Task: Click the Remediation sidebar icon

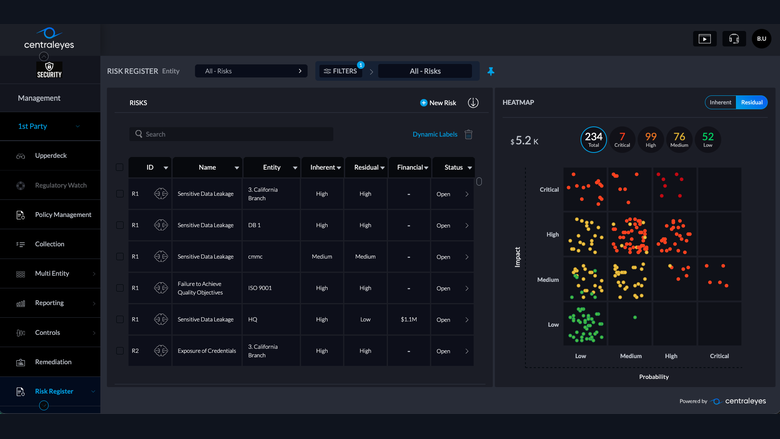Action: click(20, 362)
